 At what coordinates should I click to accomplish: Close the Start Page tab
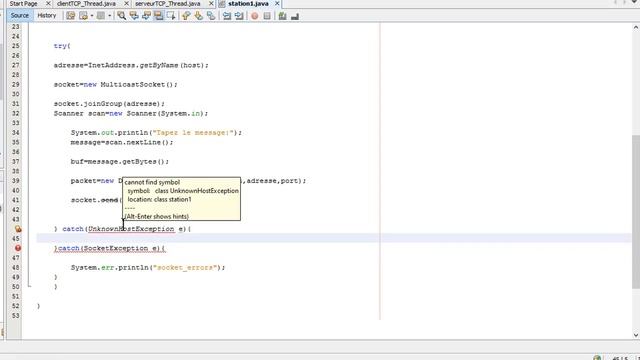48,3
